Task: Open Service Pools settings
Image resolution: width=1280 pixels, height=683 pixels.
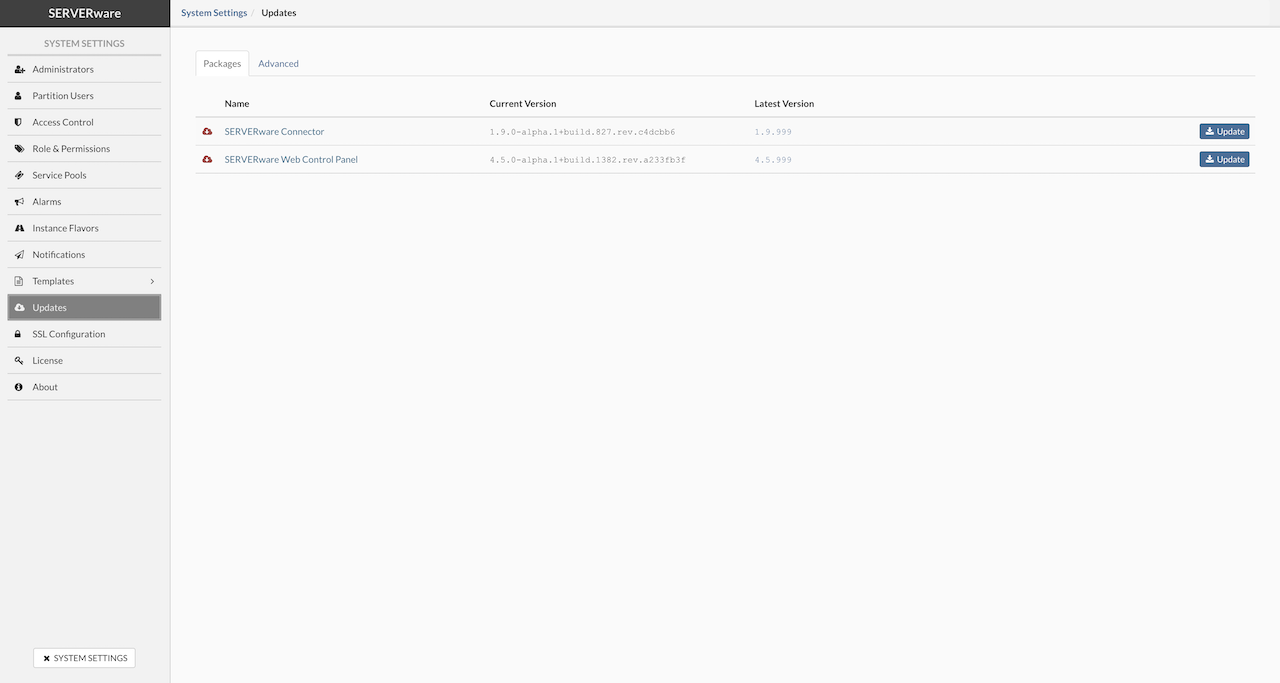Action: tap(59, 175)
